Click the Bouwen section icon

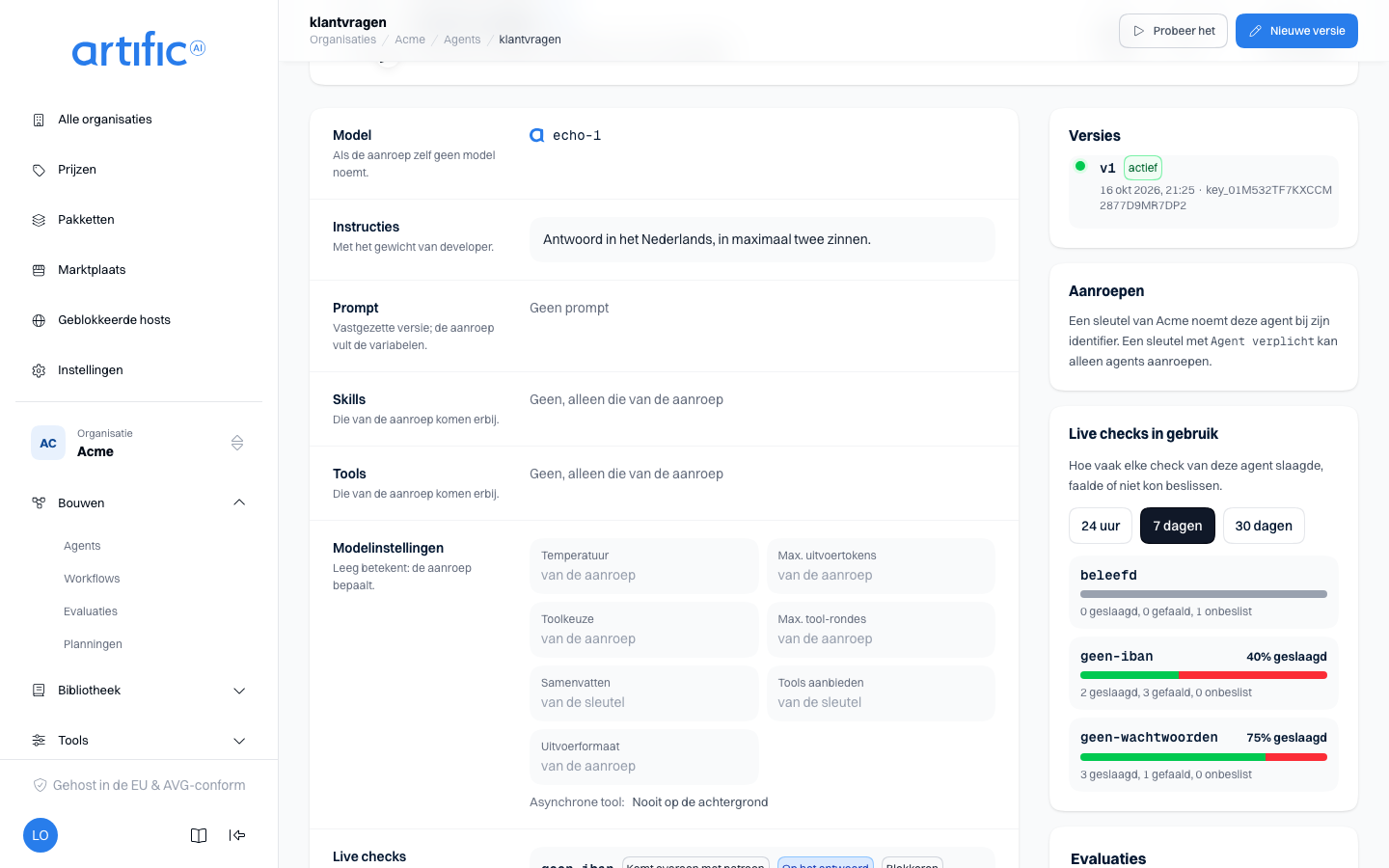[39, 502]
